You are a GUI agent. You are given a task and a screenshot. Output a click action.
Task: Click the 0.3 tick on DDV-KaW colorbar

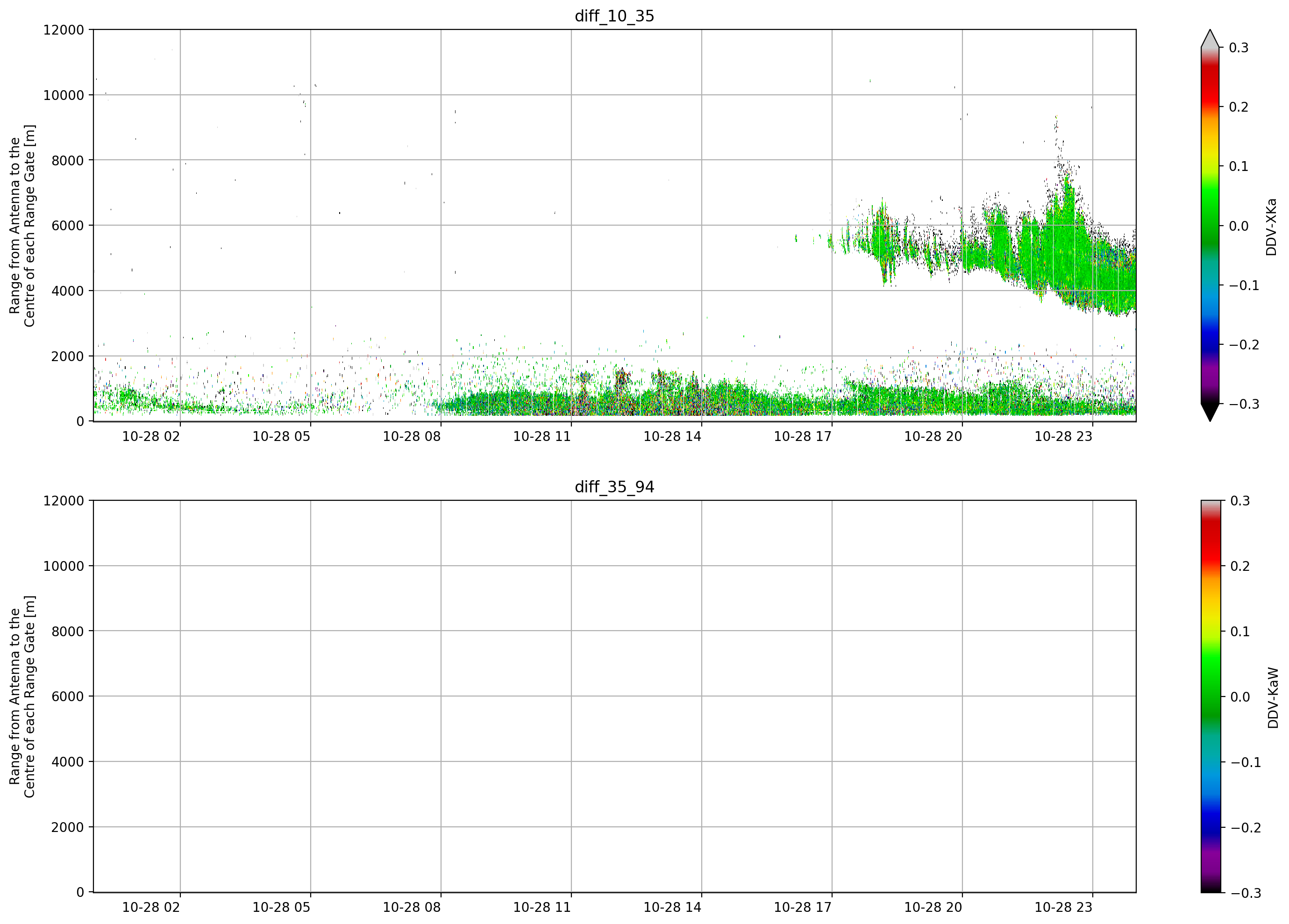(1240, 501)
